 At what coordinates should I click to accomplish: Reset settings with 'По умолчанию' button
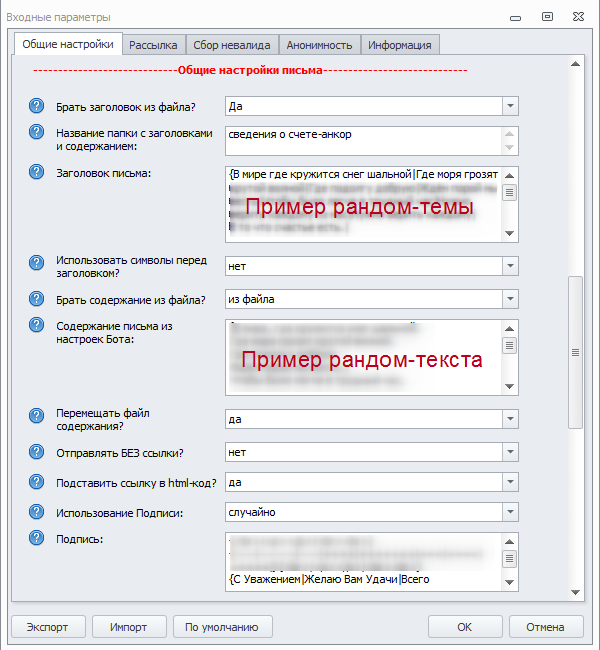tap(222, 627)
